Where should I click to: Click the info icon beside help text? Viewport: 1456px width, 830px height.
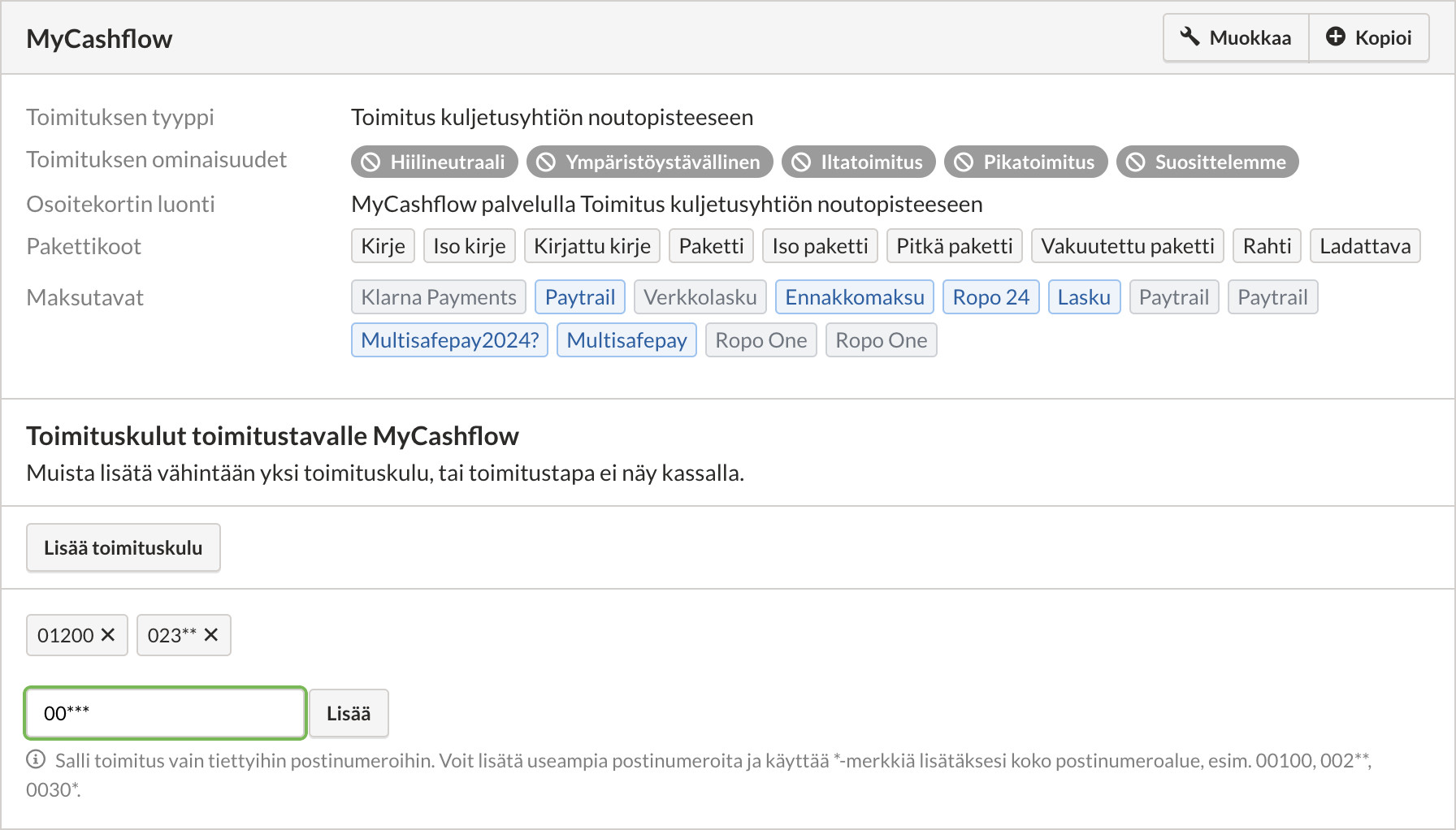click(x=36, y=759)
